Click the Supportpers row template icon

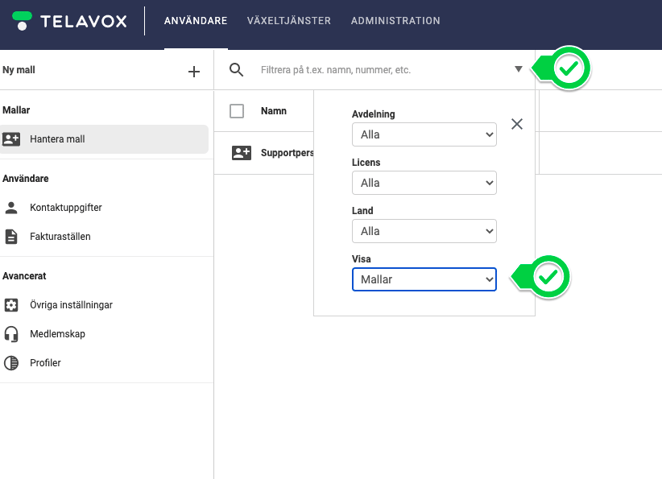241,153
